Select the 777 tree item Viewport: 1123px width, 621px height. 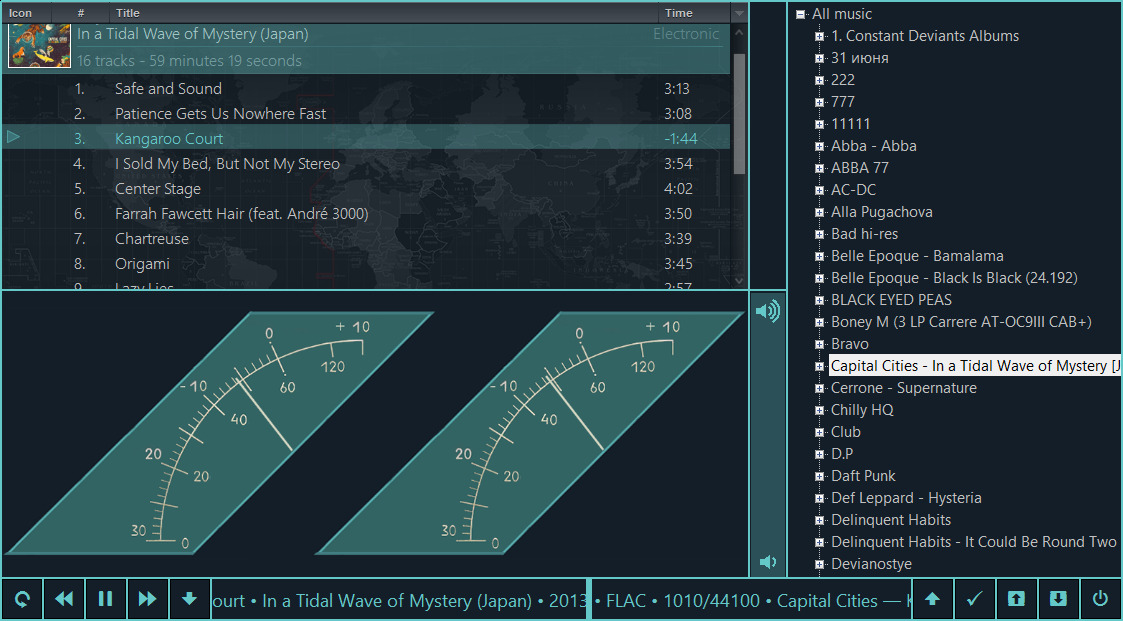coord(843,102)
